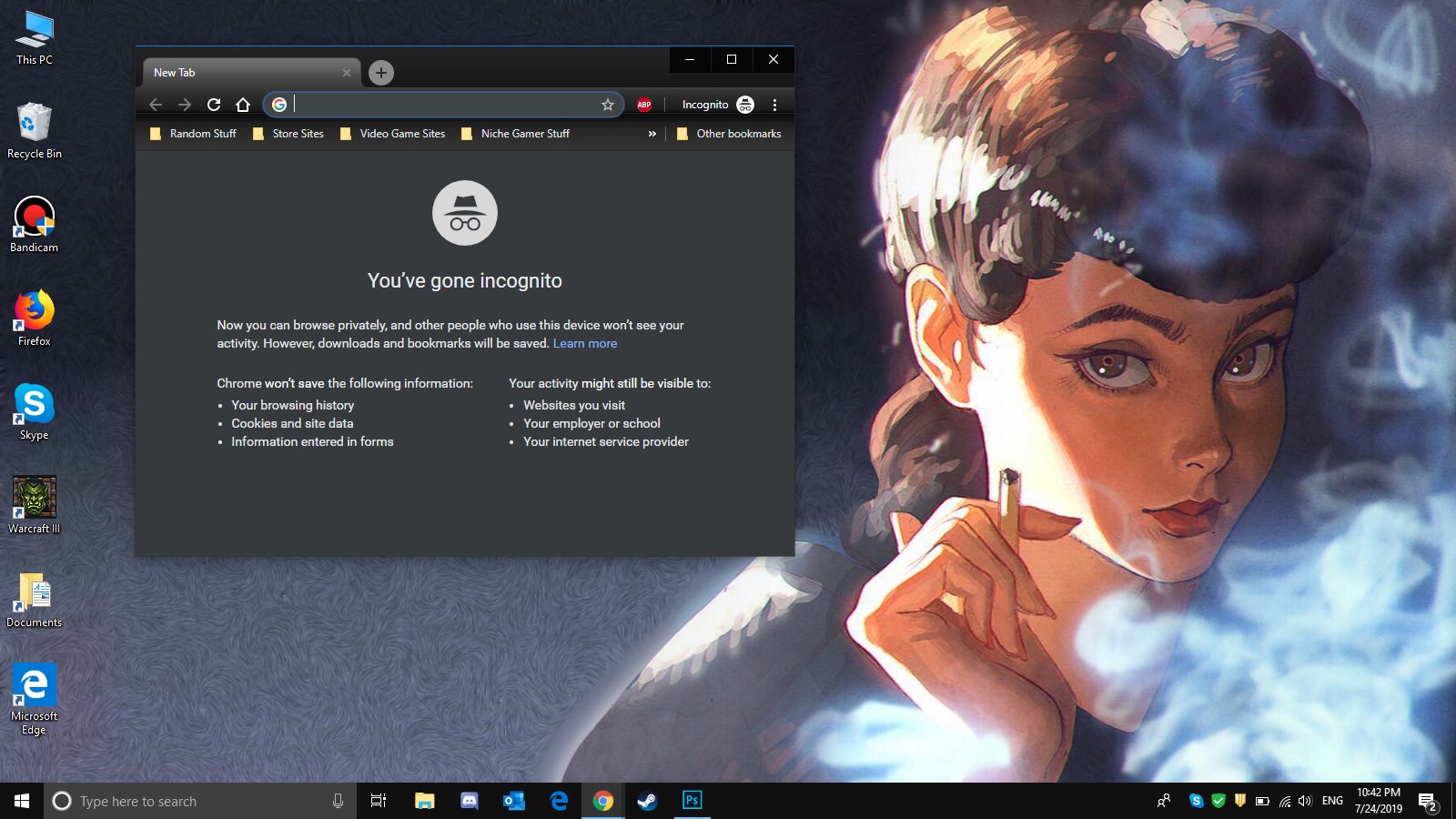Click the Type here to search box

(200, 801)
